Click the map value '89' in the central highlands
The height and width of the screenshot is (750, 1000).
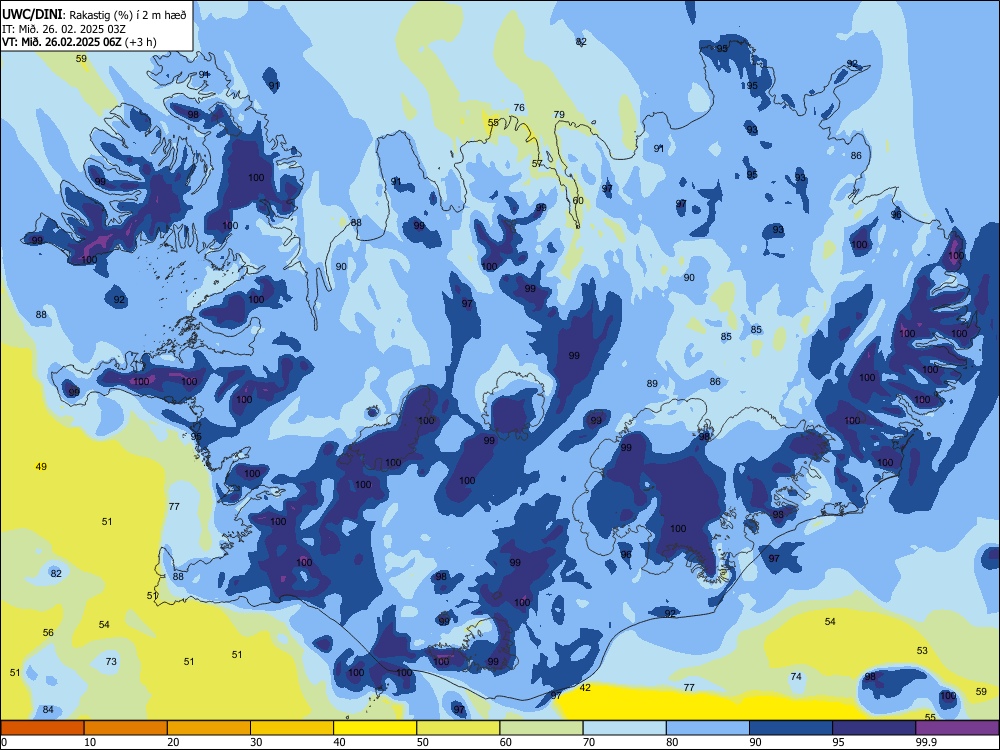pyautogui.click(x=652, y=383)
